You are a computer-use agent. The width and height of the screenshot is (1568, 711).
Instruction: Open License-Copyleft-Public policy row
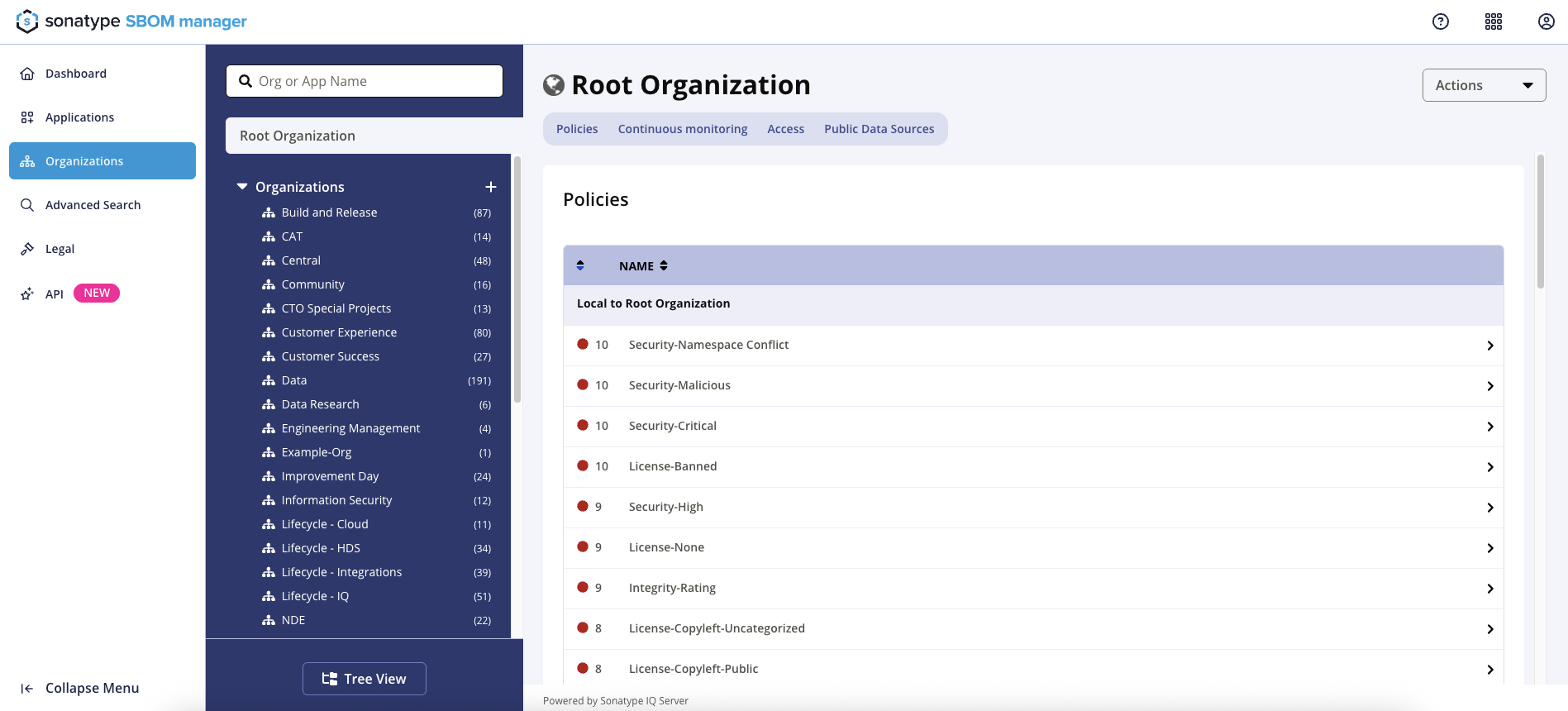1033,669
